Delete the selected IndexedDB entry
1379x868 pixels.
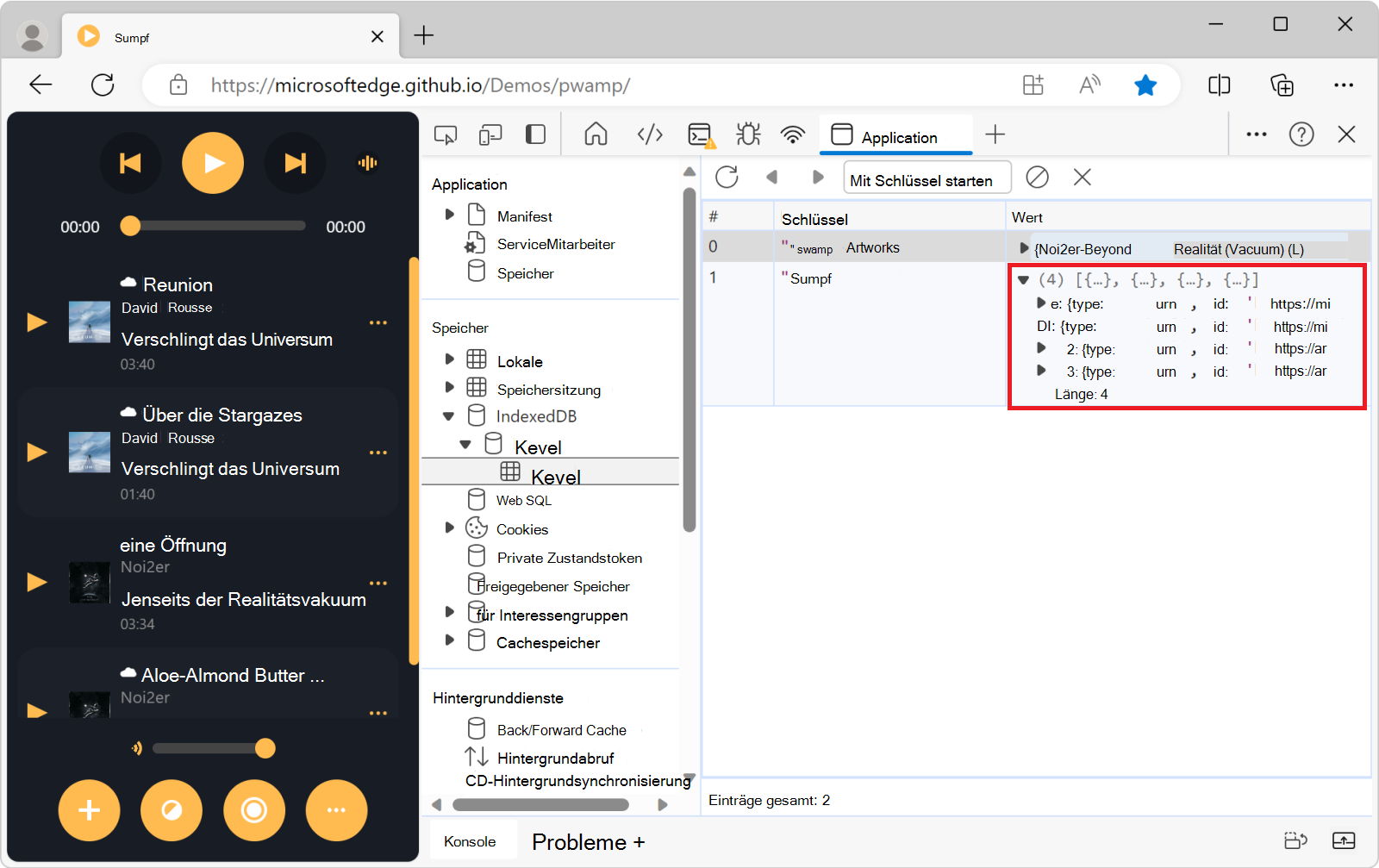[x=1083, y=178]
